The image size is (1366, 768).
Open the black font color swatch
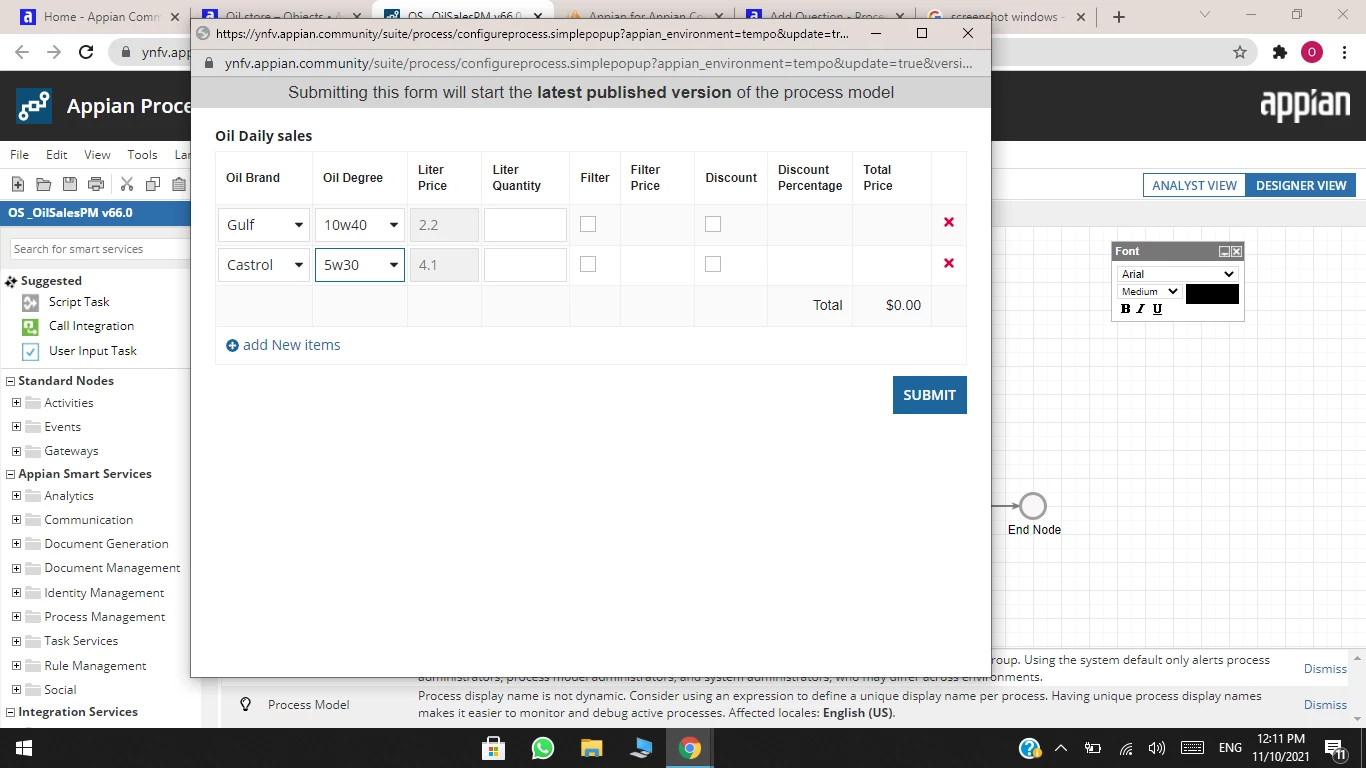(1212, 293)
